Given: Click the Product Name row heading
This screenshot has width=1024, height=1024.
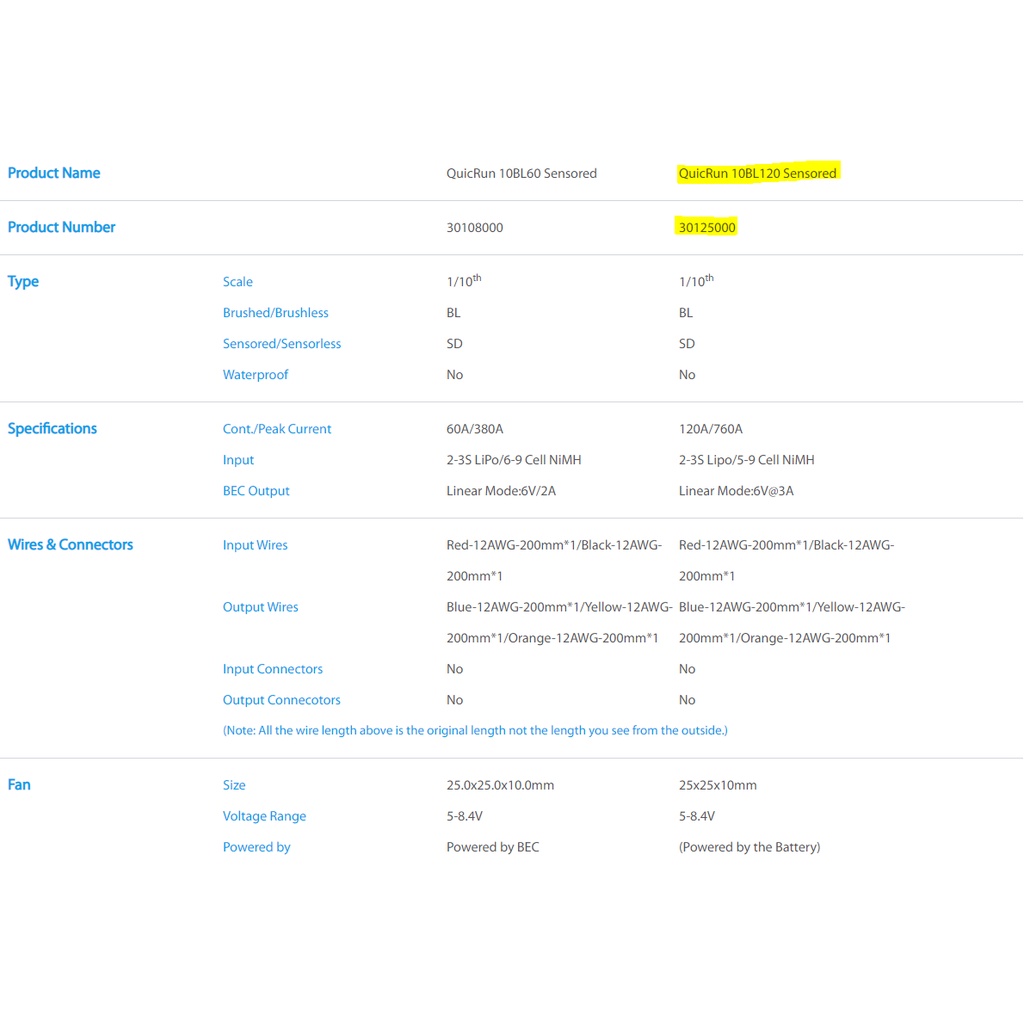Looking at the screenshot, I should click(x=54, y=173).
